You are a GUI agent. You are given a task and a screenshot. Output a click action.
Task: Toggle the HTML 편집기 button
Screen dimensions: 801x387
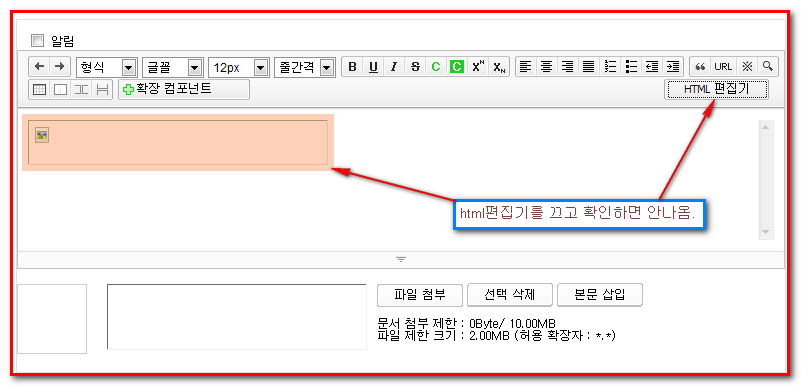[716, 89]
